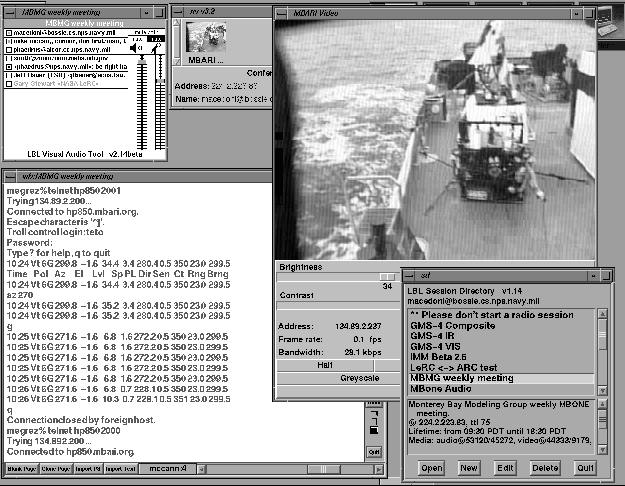Select LeRC <-> ARC test session

tap(456, 368)
